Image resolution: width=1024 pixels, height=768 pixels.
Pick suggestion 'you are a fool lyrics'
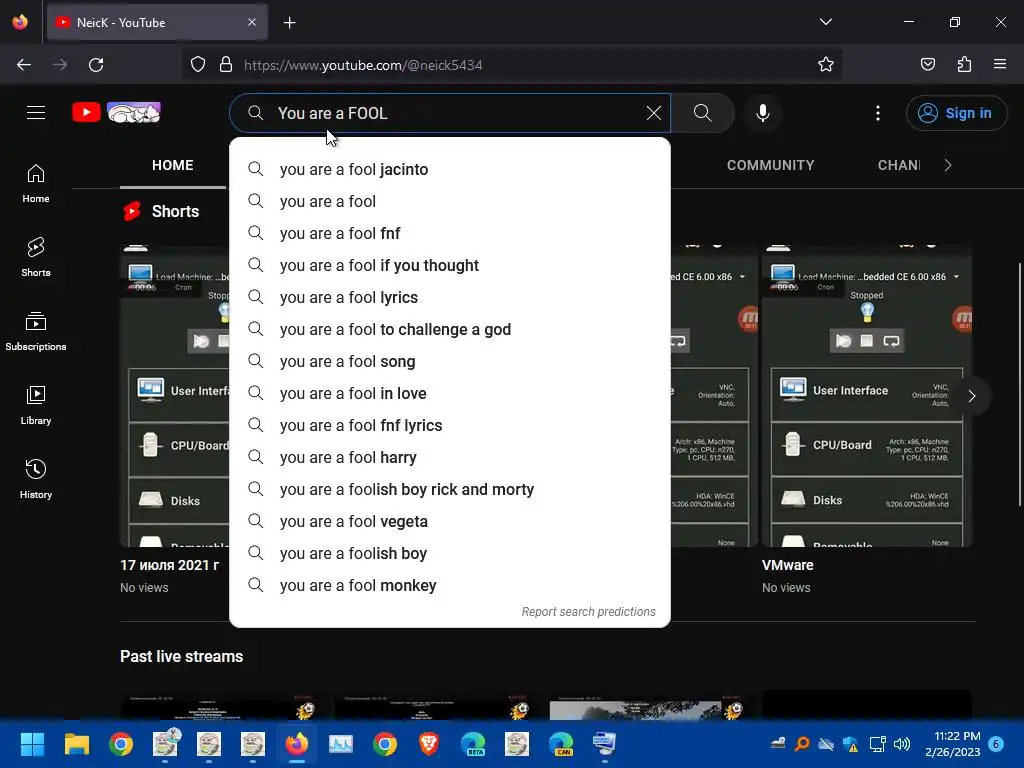(x=450, y=297)
